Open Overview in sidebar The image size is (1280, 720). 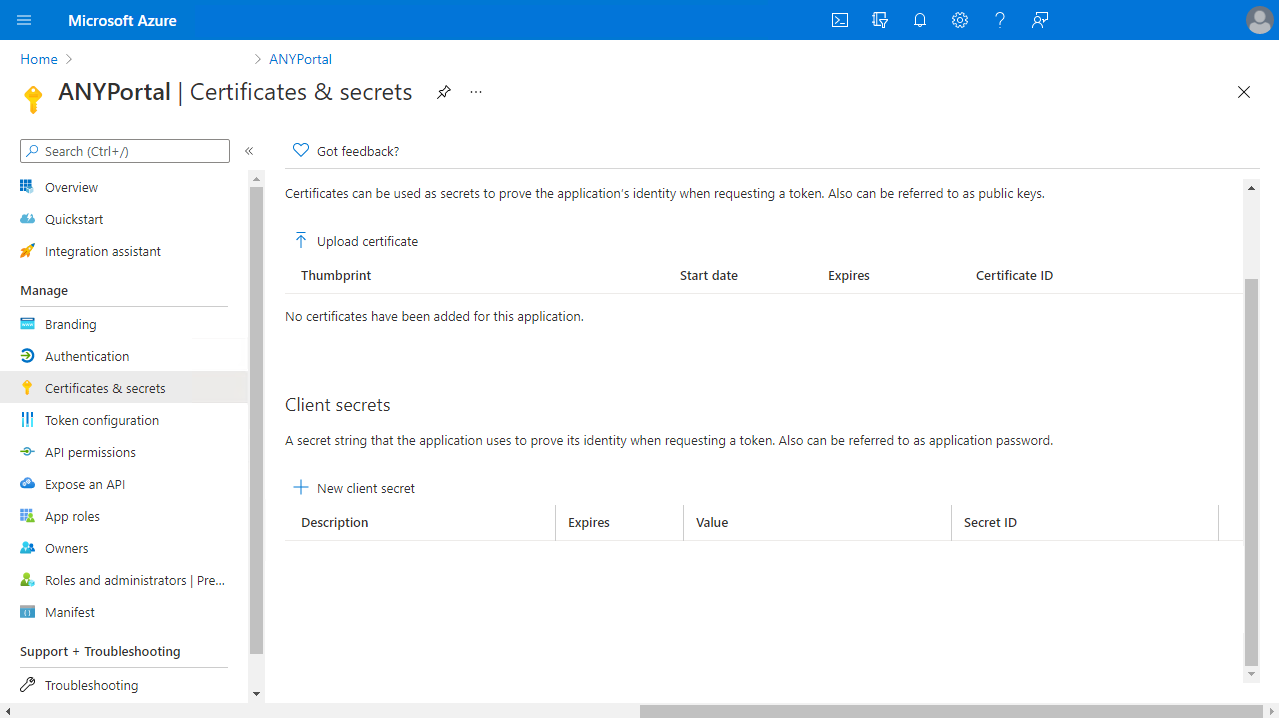click(x=71, y=187)
